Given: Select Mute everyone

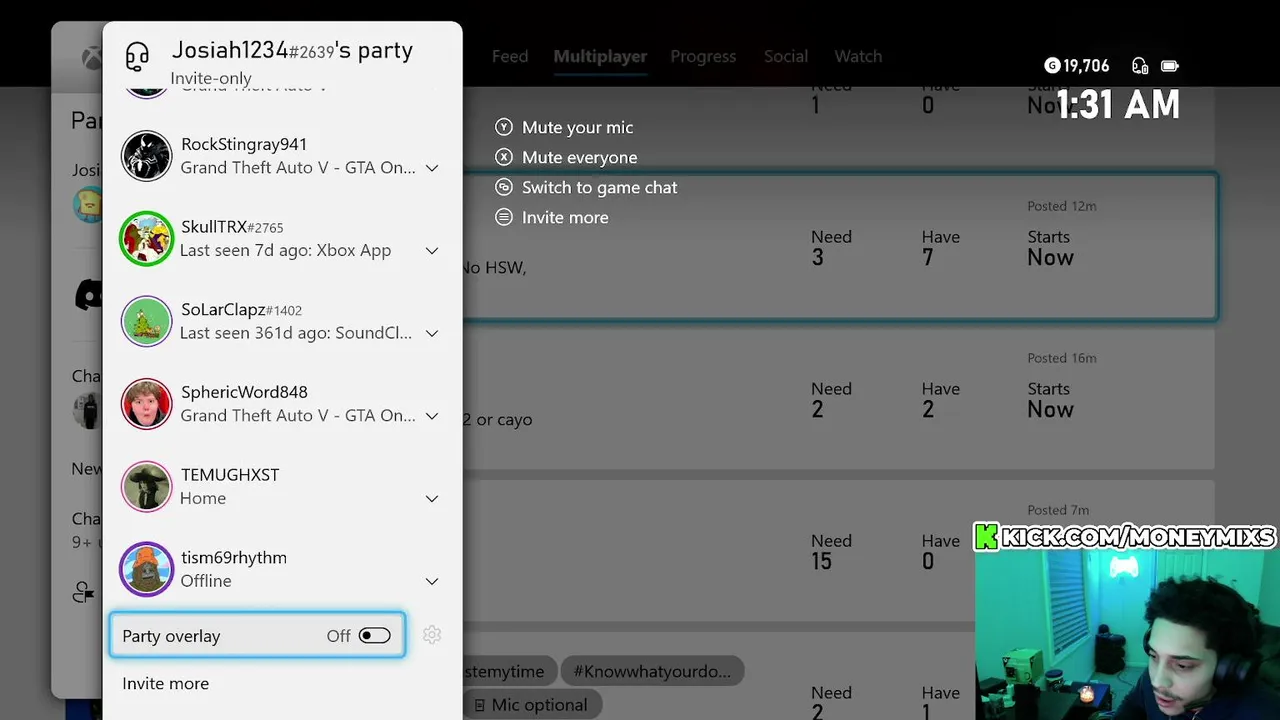Looking at the screenshot, I should point(580,157).
